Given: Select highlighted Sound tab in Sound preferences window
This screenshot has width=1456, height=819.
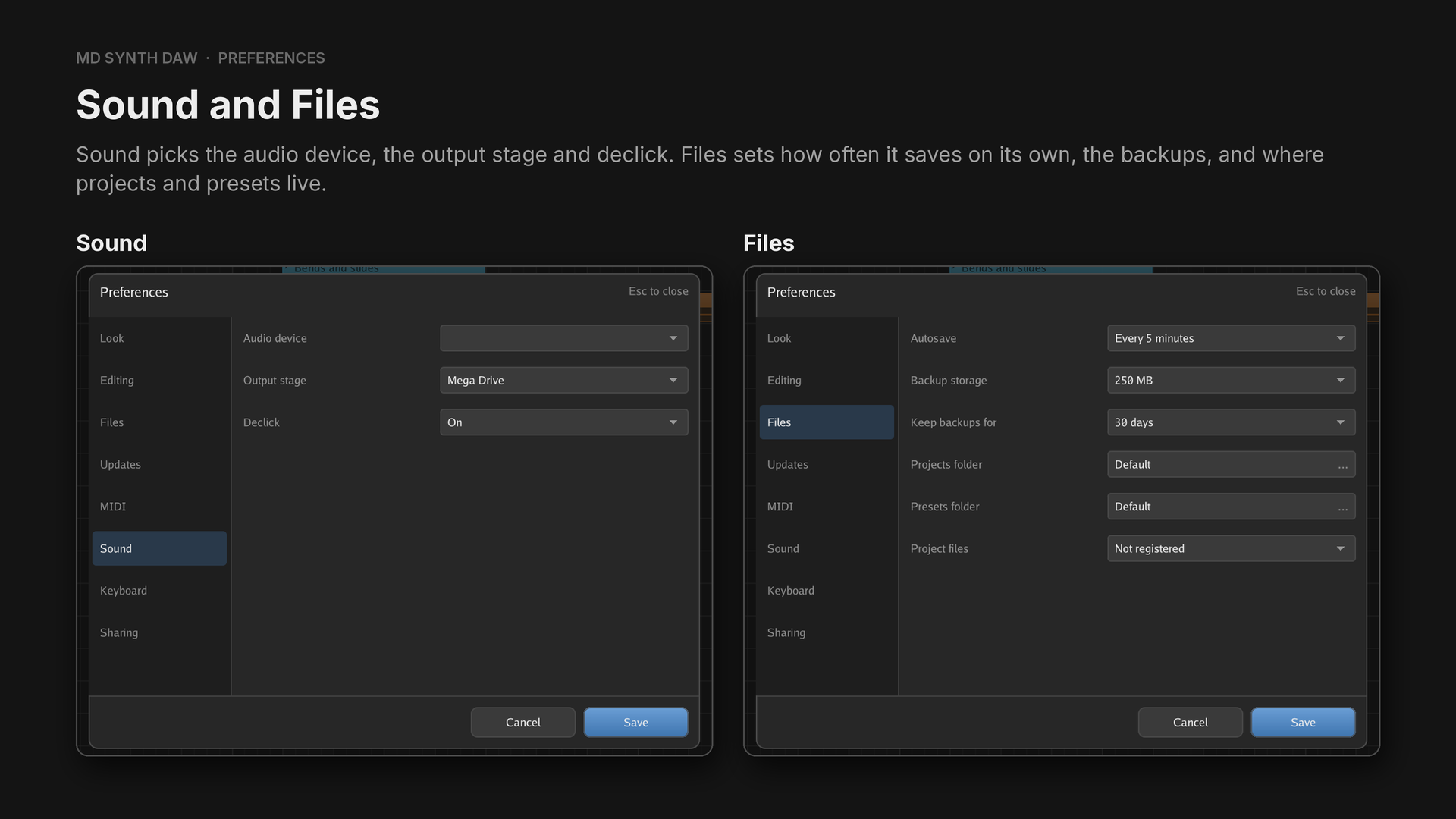Looking at the screenshot, I should pyautogui.click(x=159, y=548).
